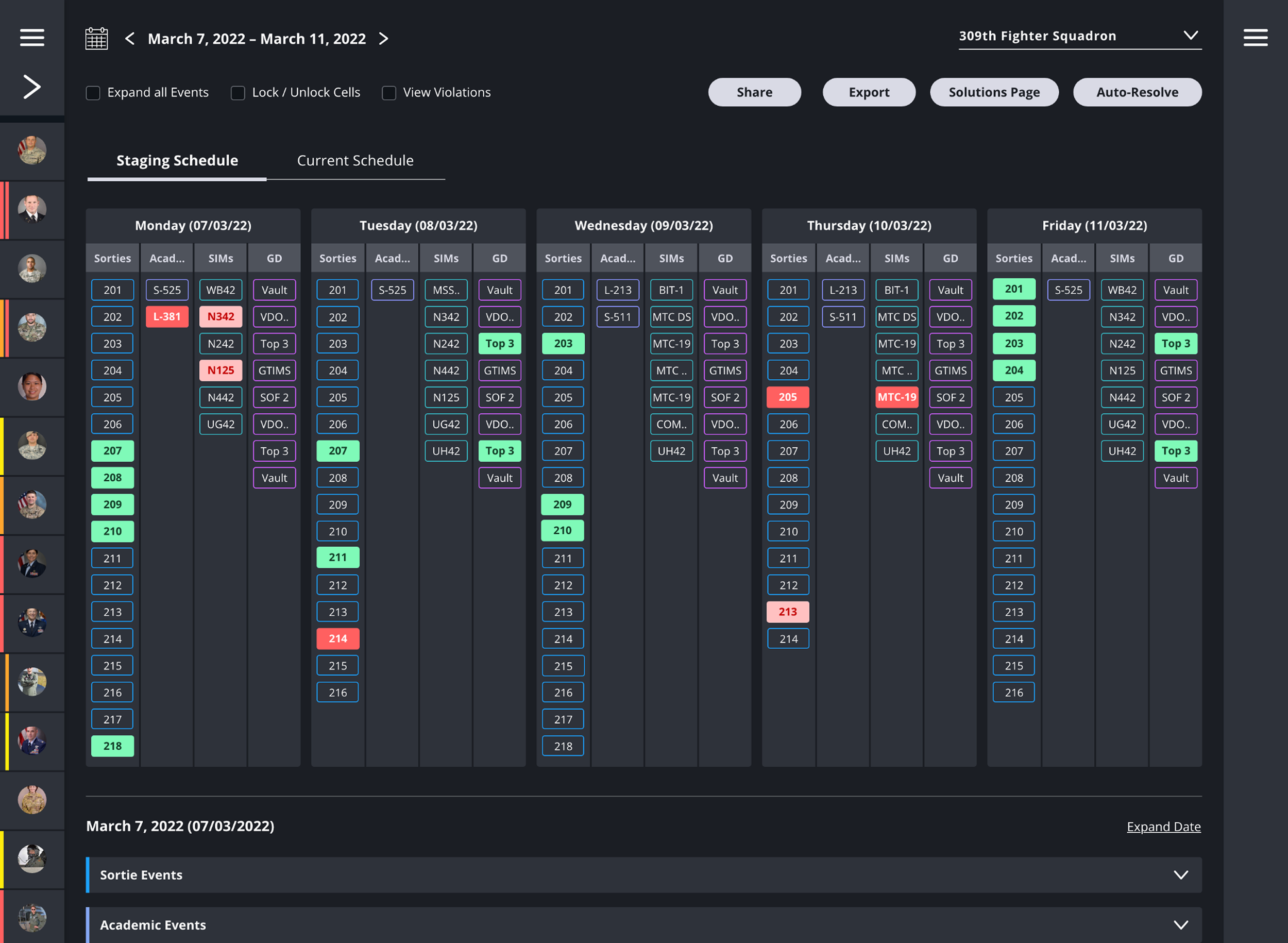Select the Staging Schedule tab
Screen dimensions: 1288x943
[x=177, y=161]
